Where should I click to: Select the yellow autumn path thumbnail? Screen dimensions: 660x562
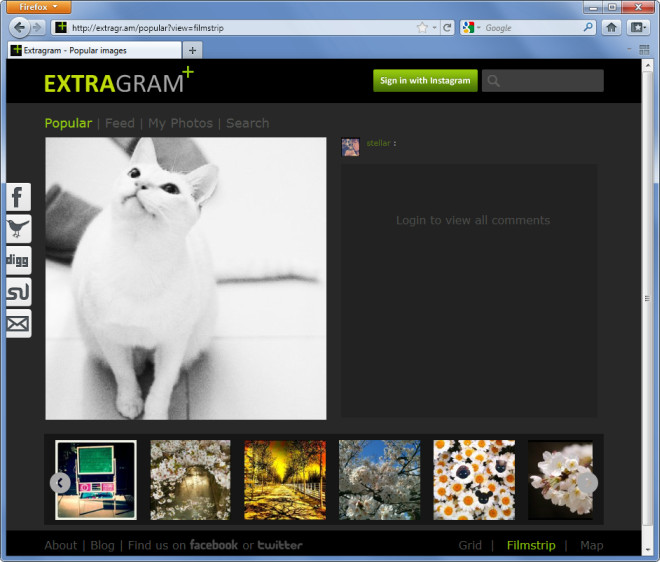[285, 480]
